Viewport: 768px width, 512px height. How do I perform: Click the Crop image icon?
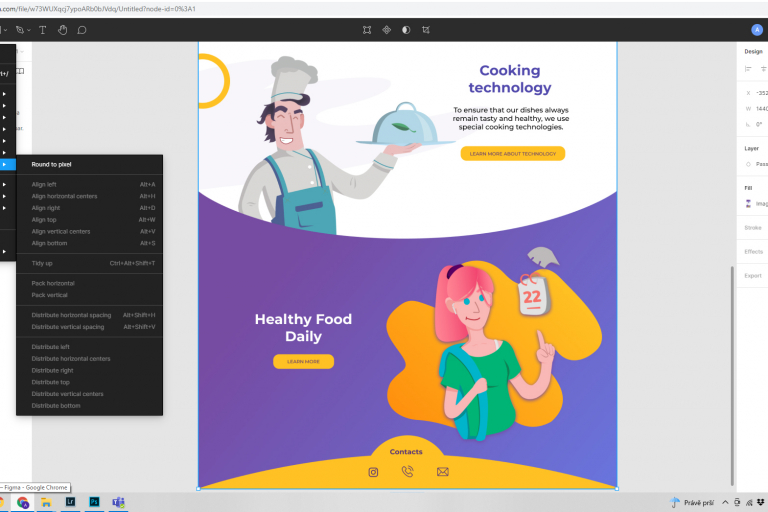tap(426, 30)
